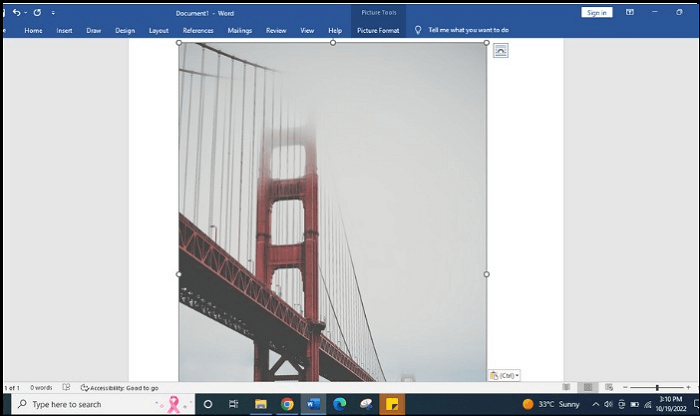Click the Sign in button
Viewport: 700px width, 416px height.
pos(597,13)
